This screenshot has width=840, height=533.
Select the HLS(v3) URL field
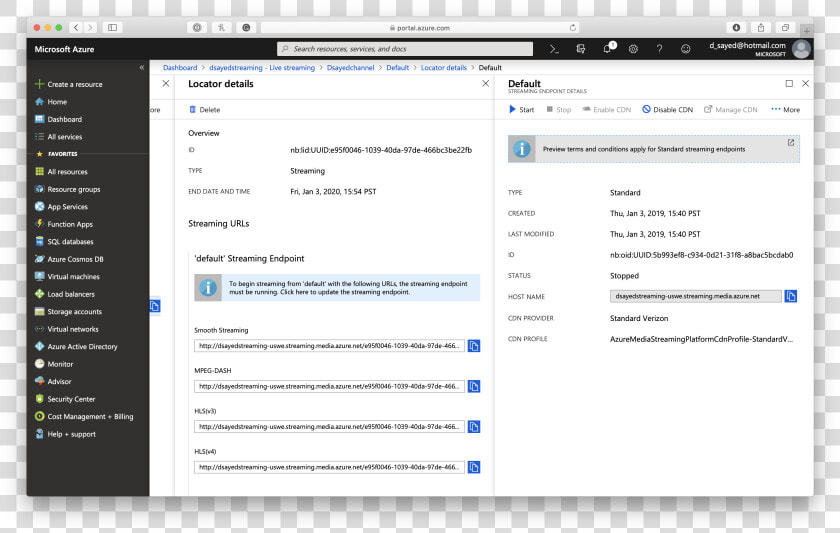coord(329,427)
